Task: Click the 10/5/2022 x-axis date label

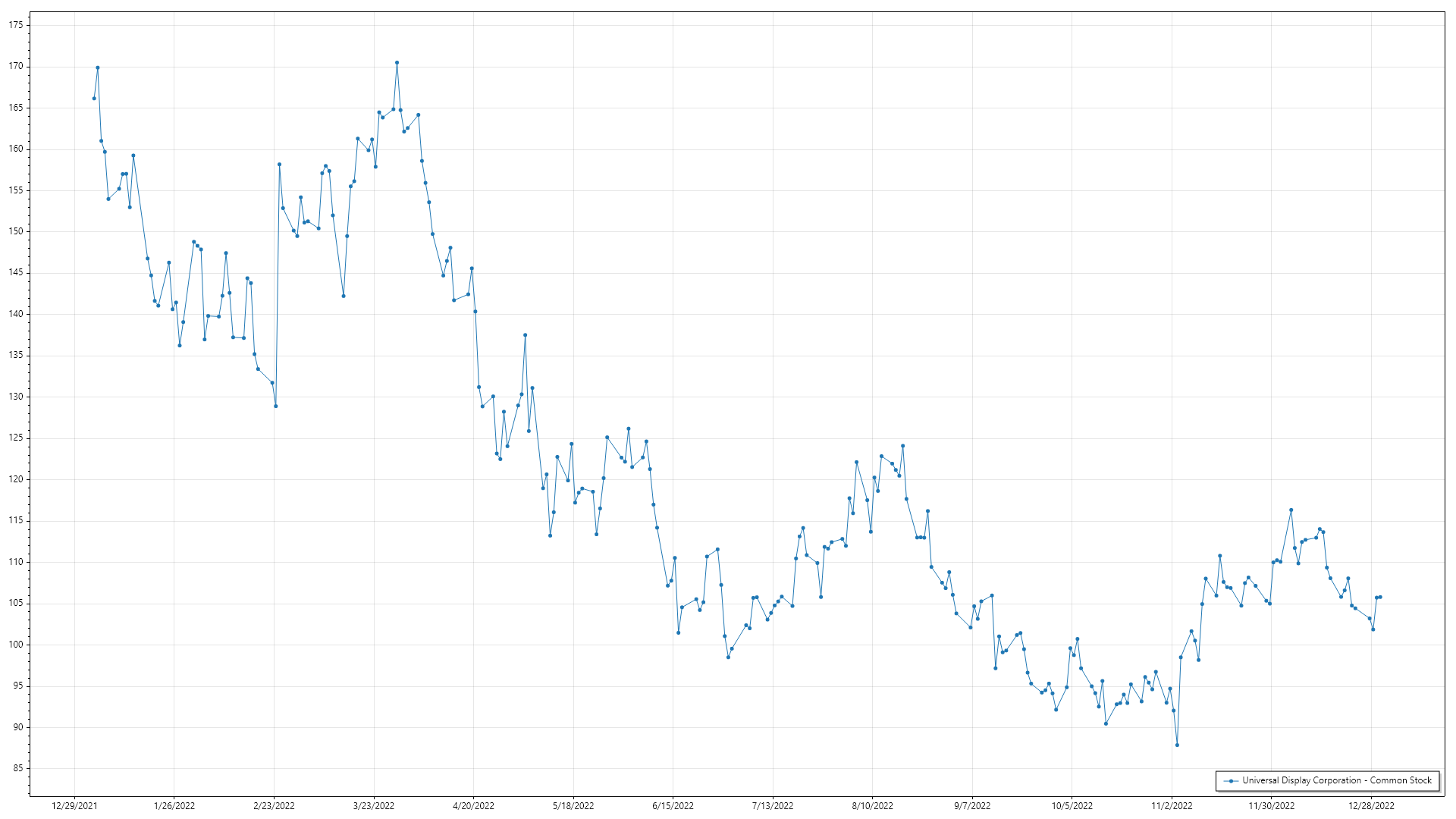Action: click(x=1072, y=805)
